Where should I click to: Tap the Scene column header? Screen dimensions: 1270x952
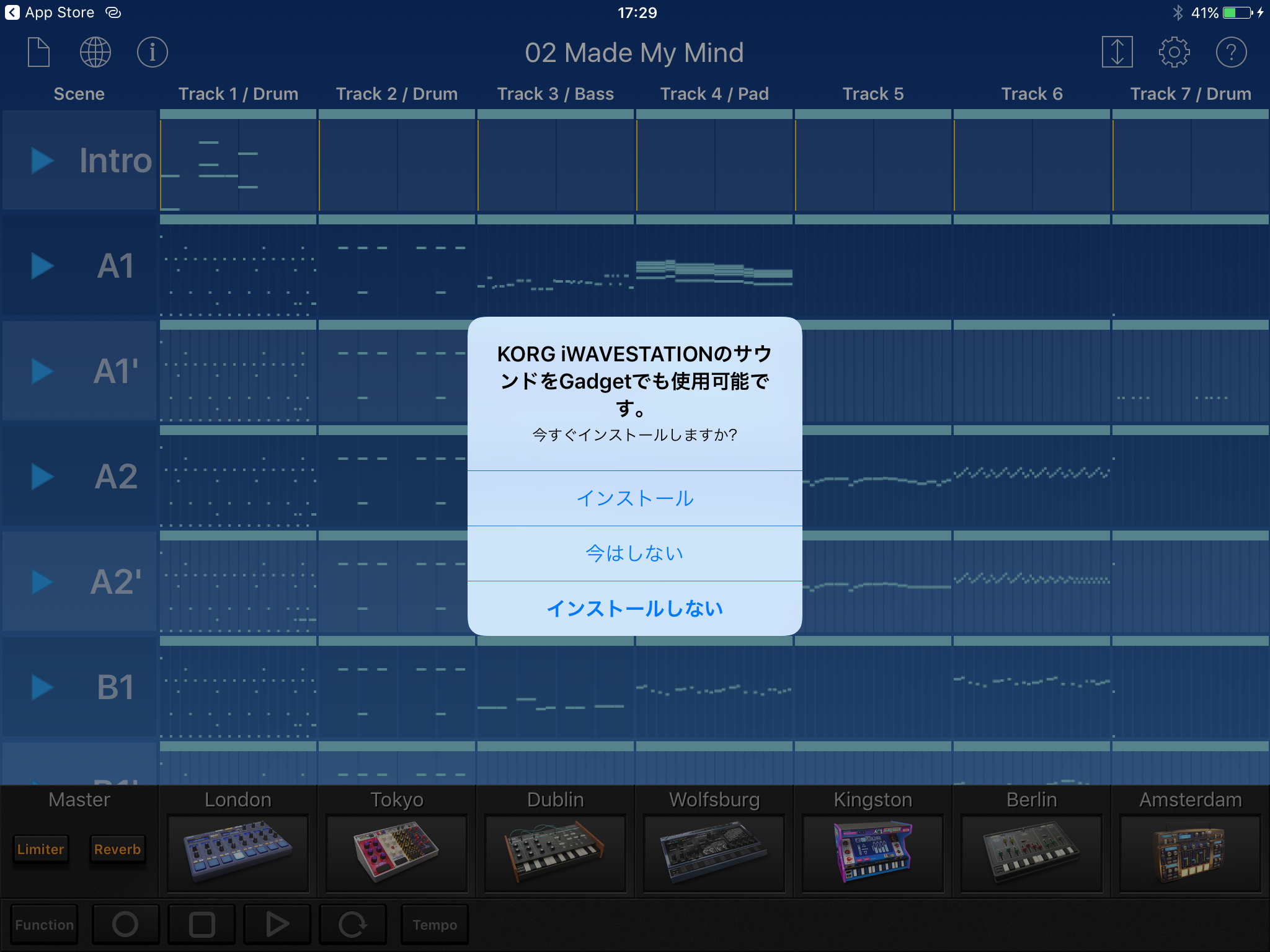pos(79,94)
